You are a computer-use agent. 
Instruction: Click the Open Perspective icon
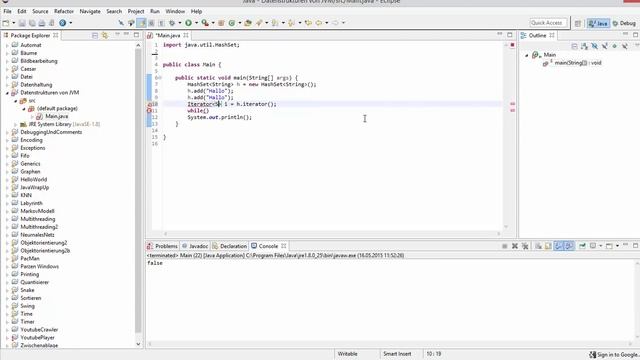578,23
